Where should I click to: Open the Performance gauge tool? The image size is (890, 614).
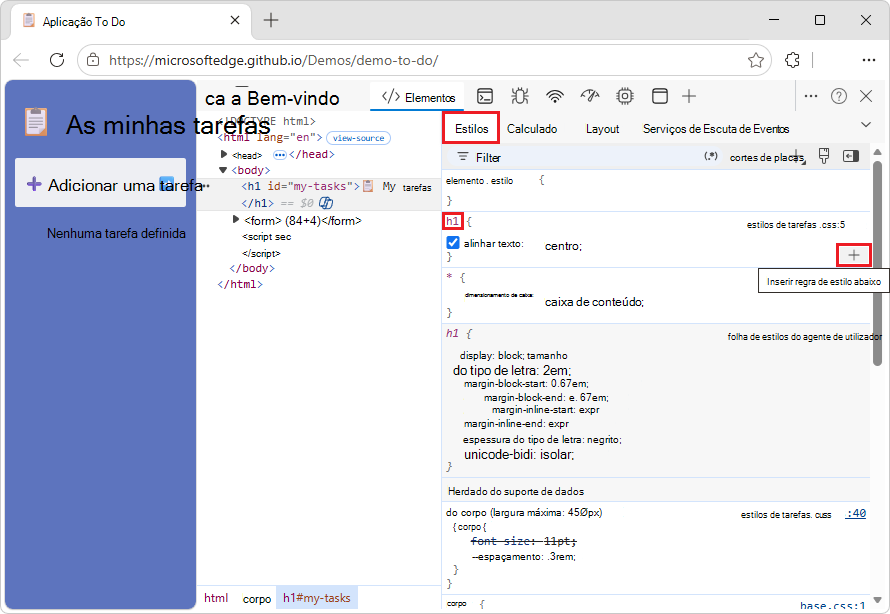click(590, 96)
